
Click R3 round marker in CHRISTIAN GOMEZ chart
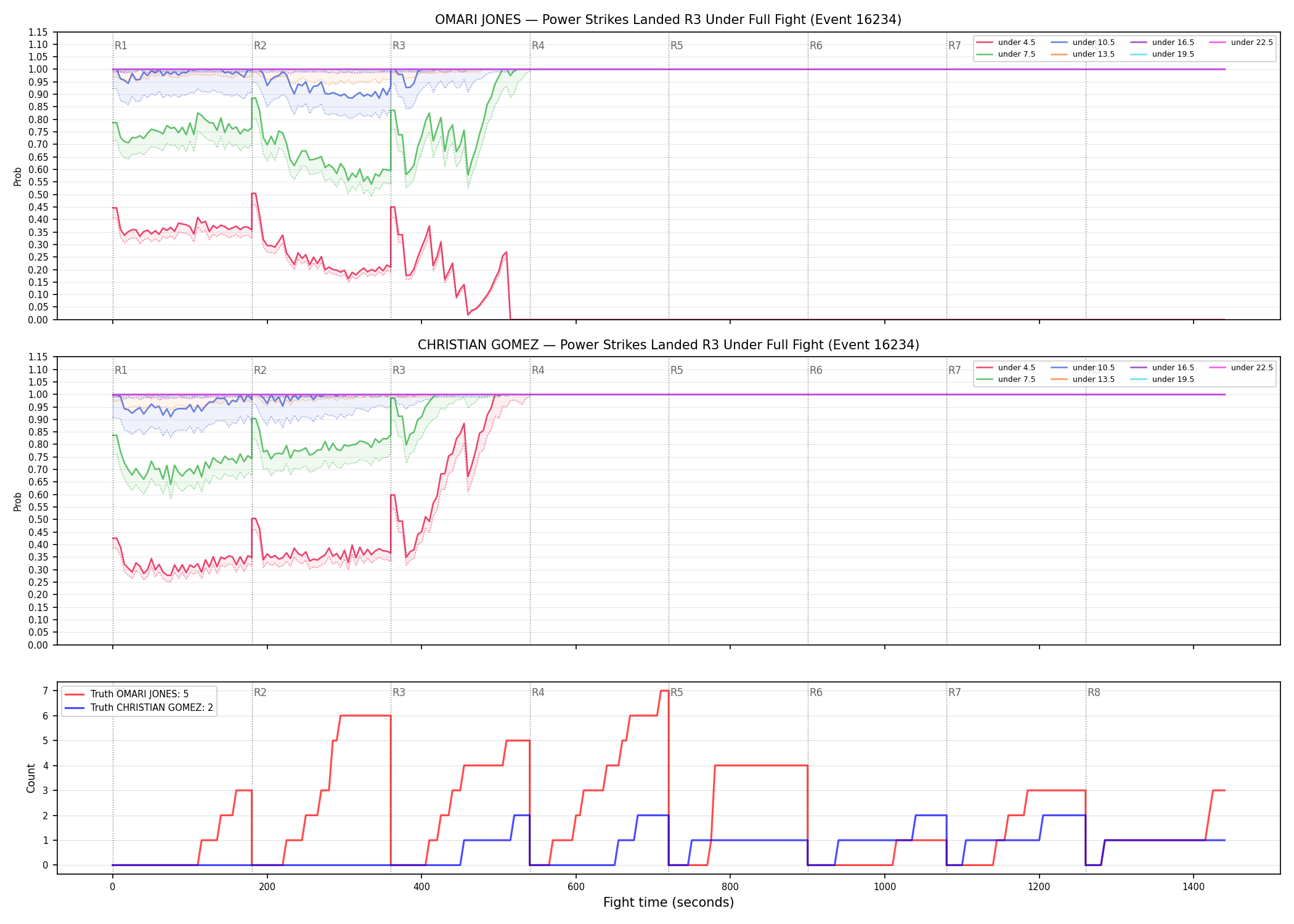click(x=399, y=370)
